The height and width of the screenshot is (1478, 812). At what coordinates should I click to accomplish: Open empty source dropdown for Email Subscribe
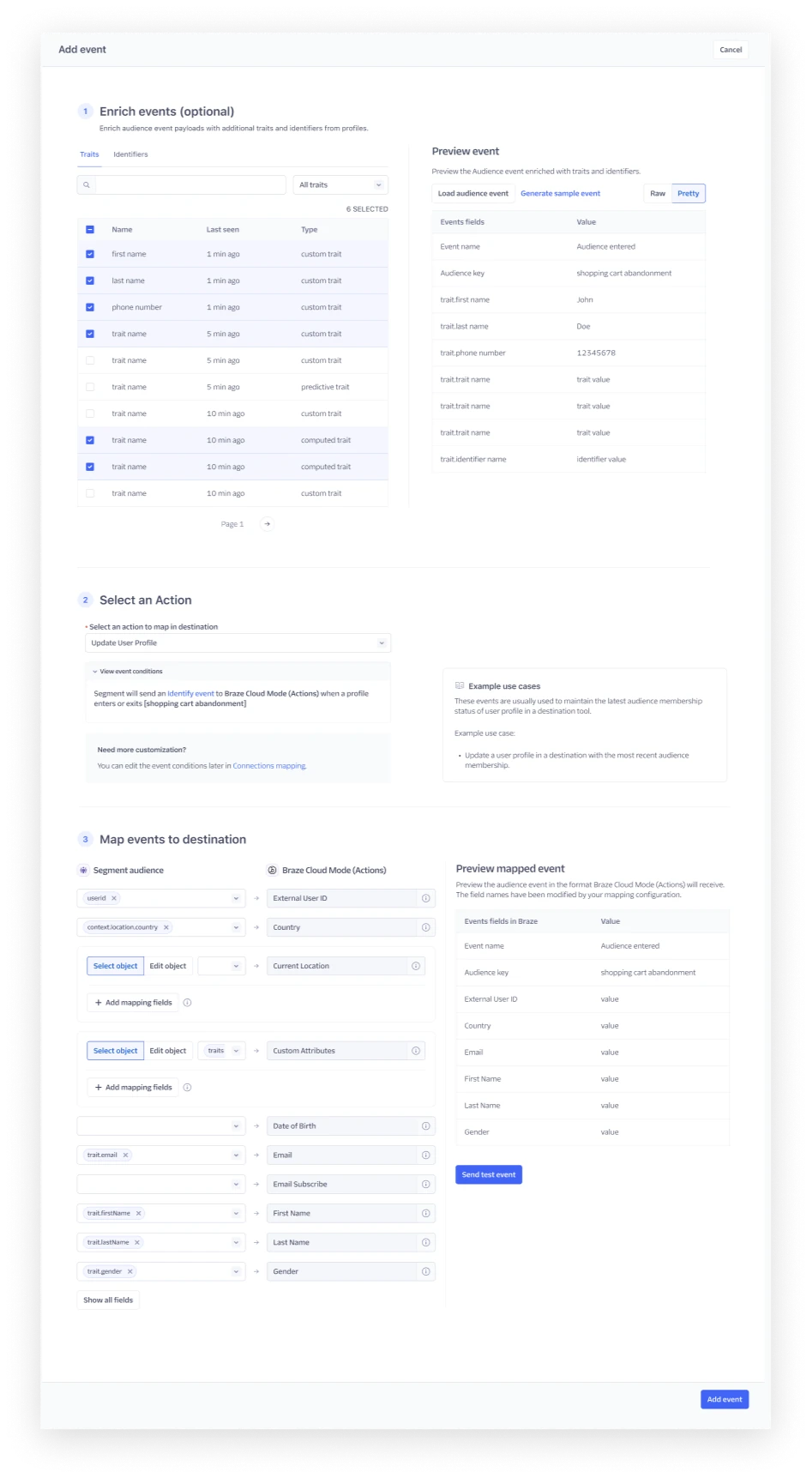tap(161, 1184)
